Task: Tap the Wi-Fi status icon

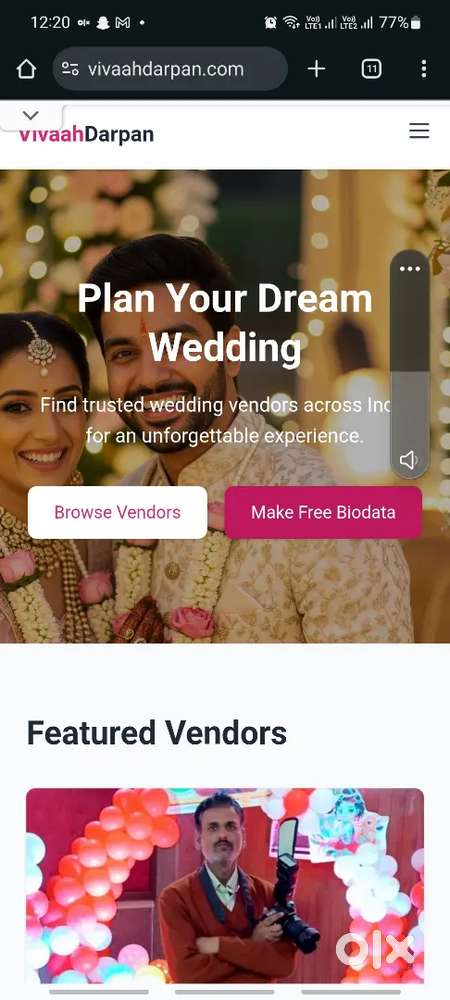Action: 291,22
